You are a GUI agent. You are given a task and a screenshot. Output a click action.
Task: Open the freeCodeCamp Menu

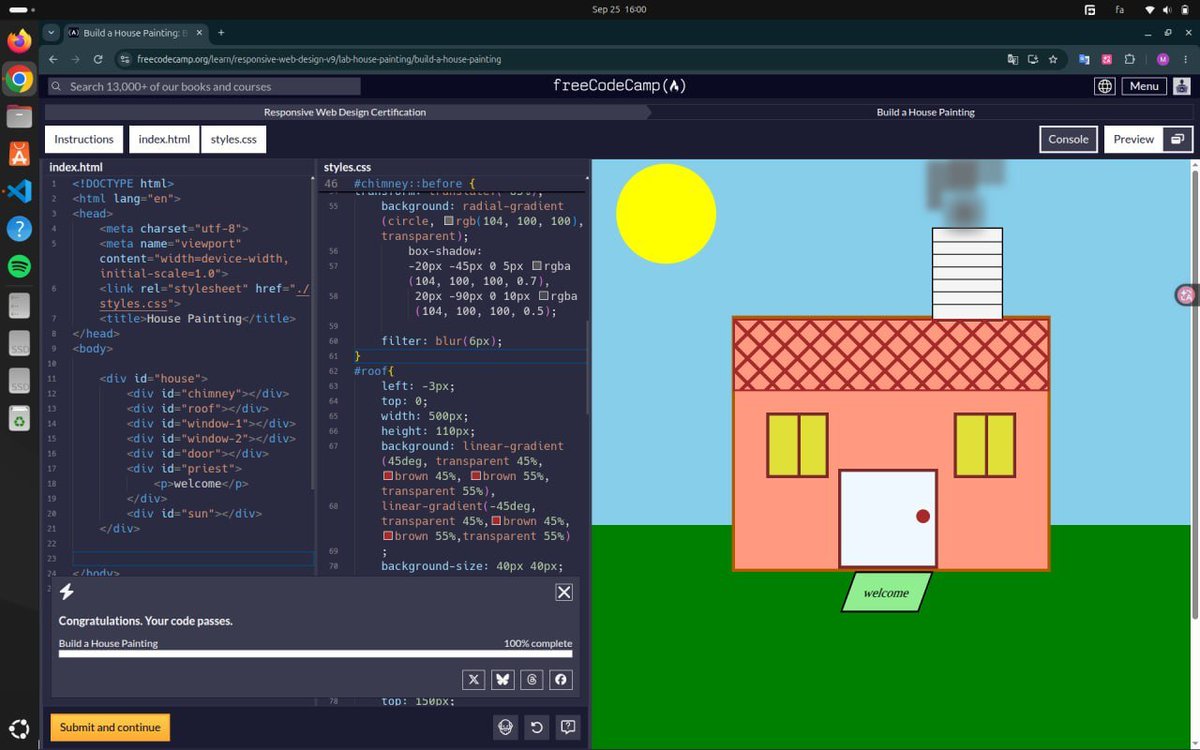(1144, 86)
